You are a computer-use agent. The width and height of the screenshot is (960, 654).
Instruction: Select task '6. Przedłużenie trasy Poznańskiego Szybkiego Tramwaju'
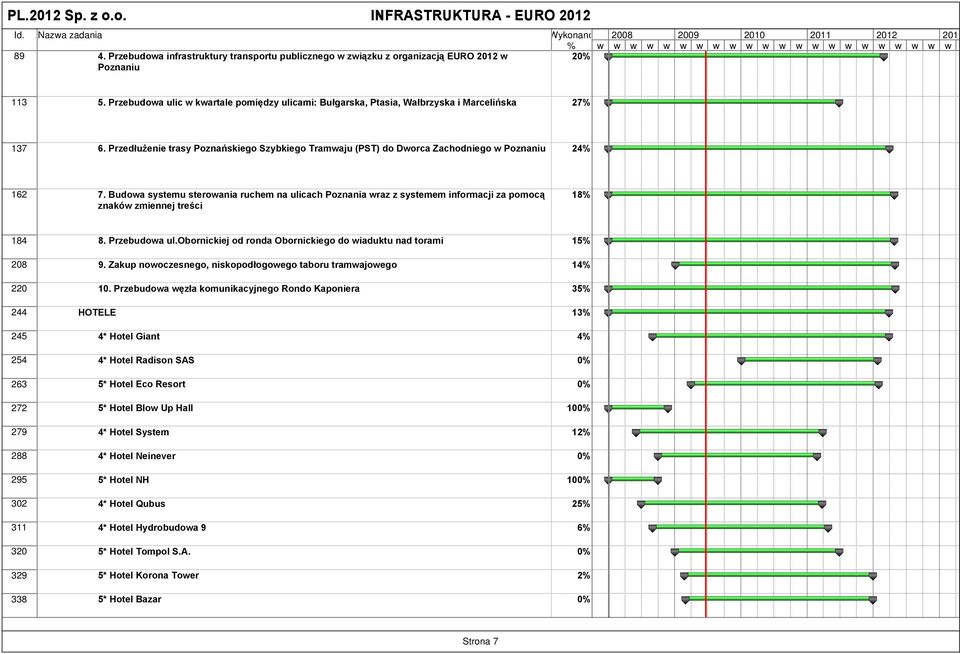click(x=321, y=148)
